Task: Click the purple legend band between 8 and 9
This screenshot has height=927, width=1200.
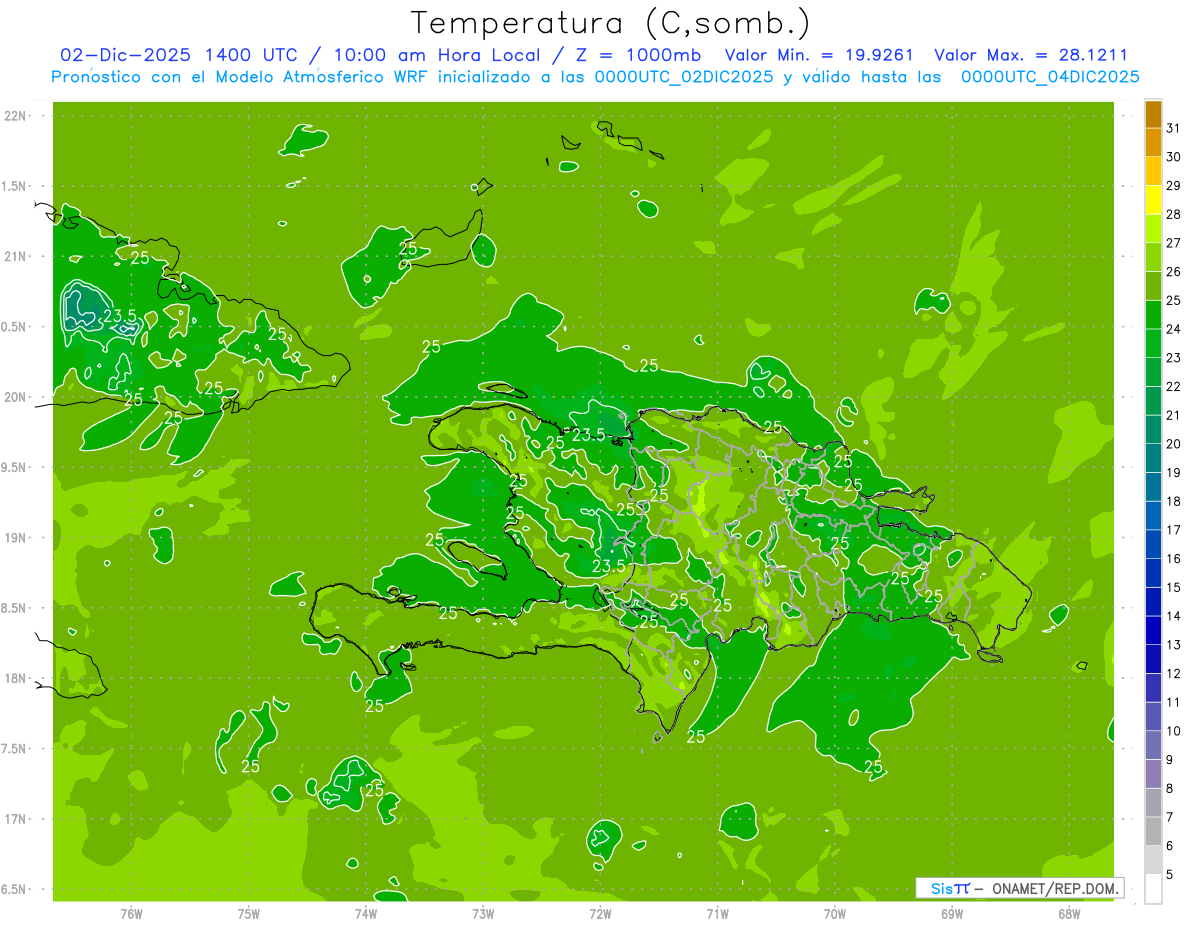Action: (1153, 774)
